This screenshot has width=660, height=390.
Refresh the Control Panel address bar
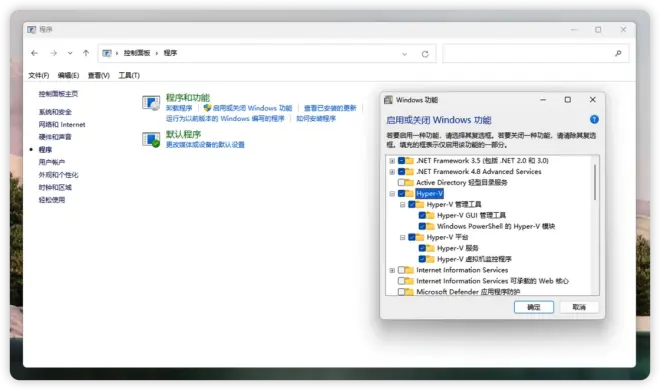(425, 54)
